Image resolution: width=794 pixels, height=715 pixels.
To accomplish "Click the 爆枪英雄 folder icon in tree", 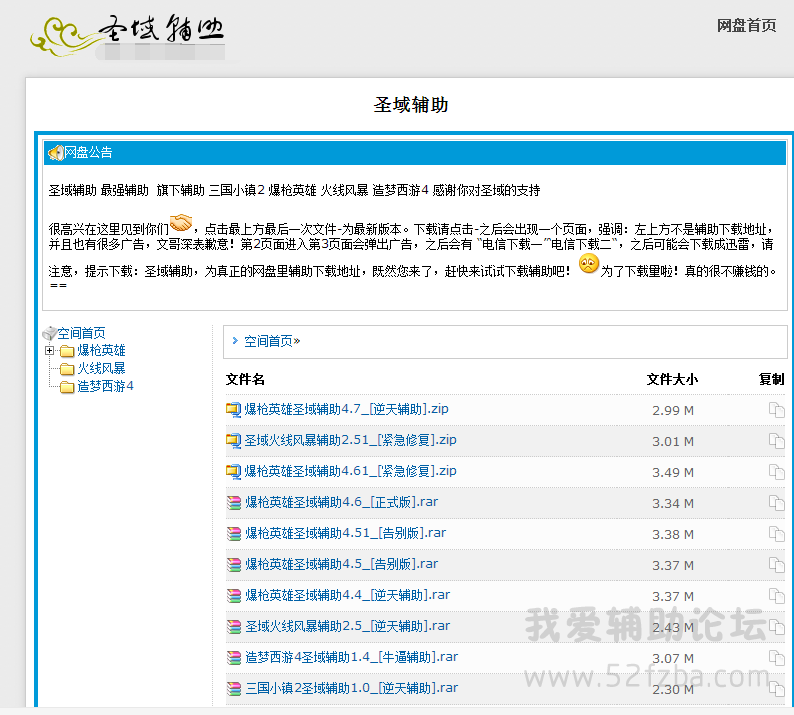I will [x=67, y=351].
